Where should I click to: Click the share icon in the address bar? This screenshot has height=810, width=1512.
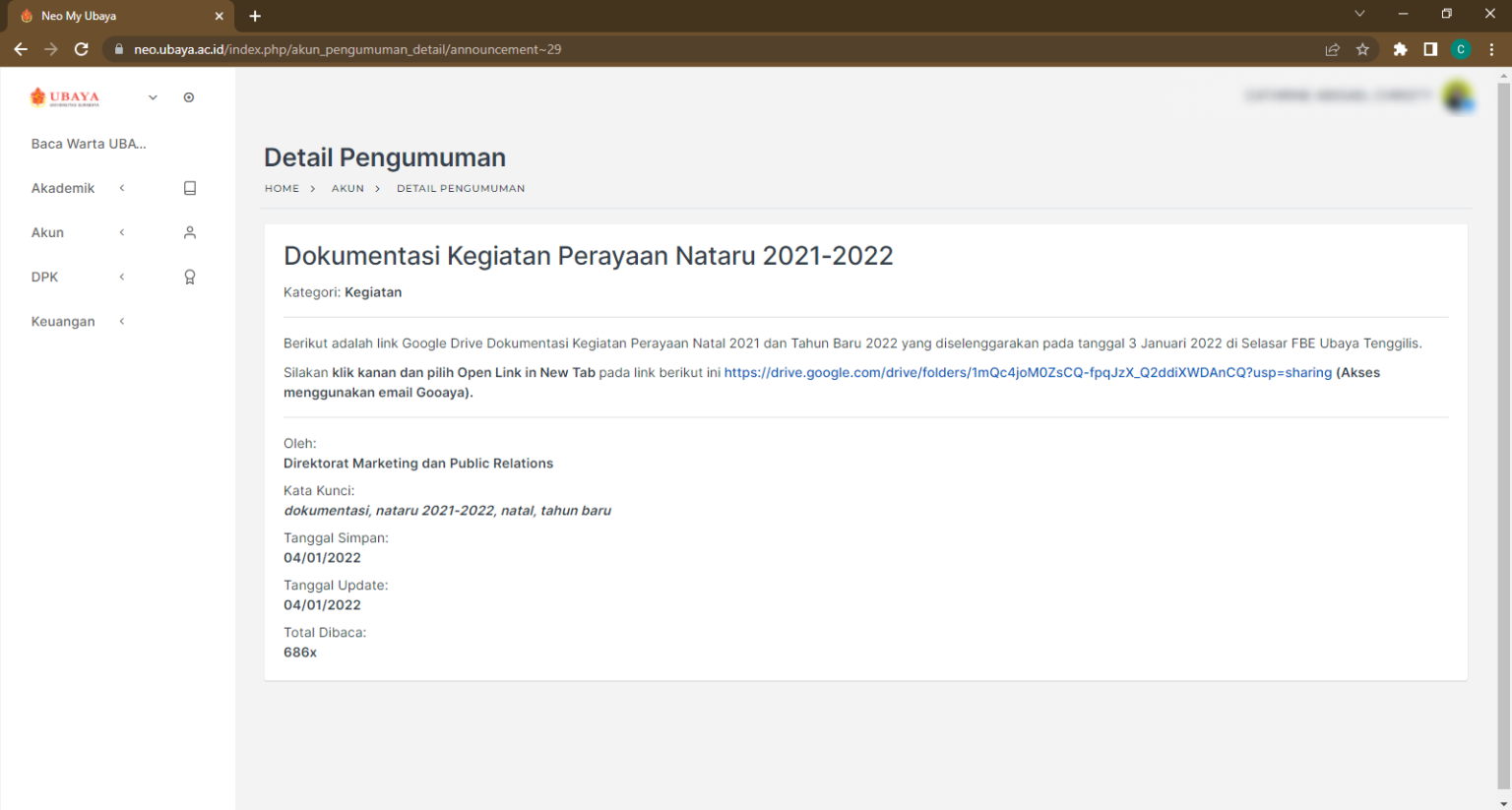(x=1332, y=48)
